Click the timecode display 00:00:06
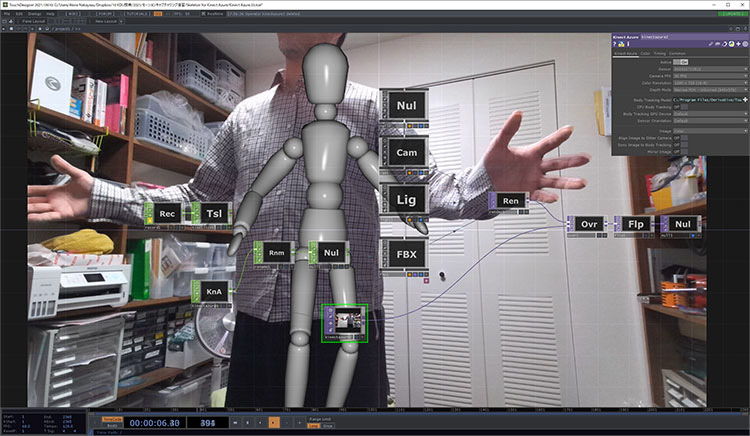Screen dimensions: 750x436 point(154,423)
